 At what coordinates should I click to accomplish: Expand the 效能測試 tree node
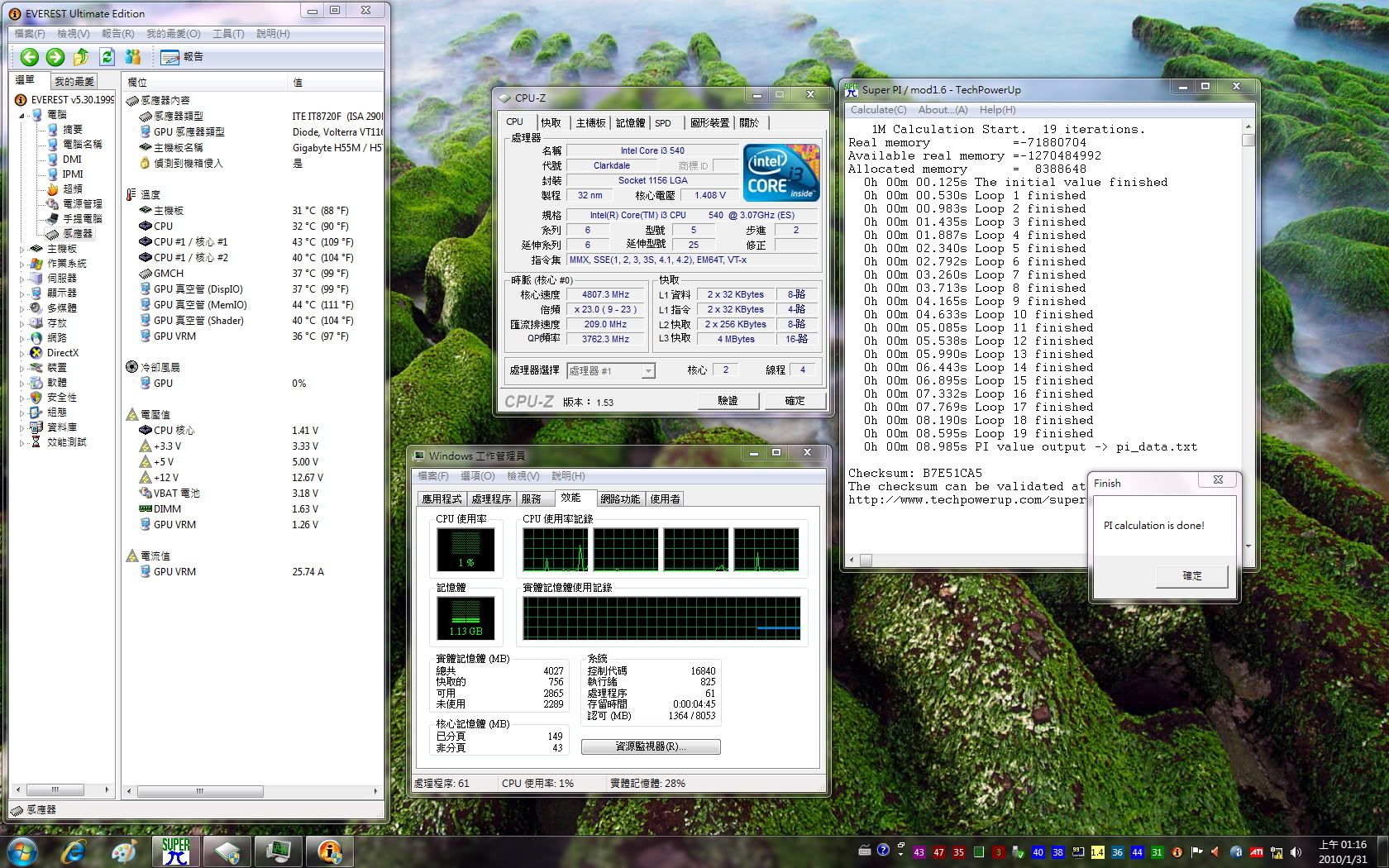pyautogui.click(x=22, y=441)
